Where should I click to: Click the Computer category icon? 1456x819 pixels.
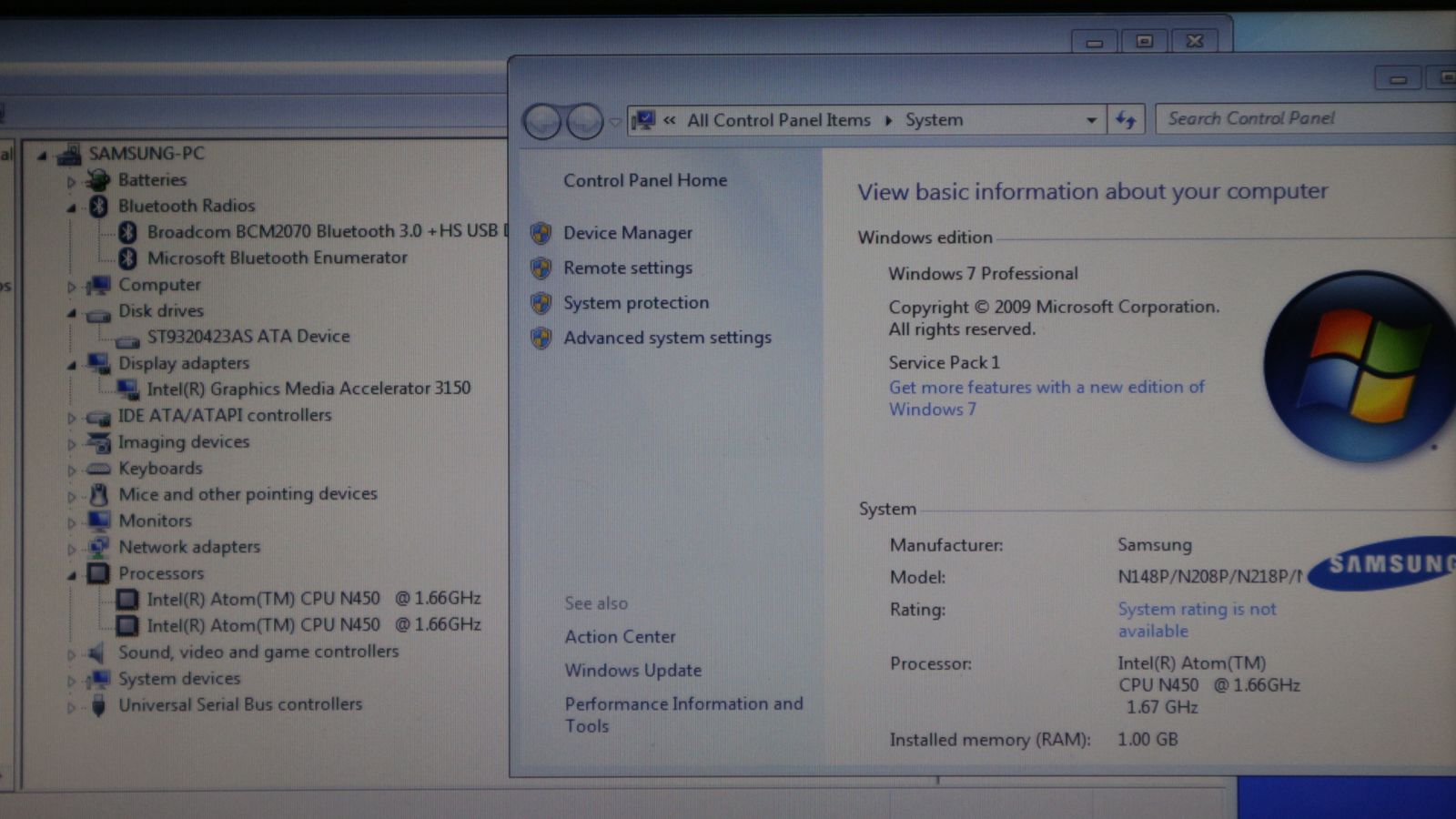coord(98,286)
